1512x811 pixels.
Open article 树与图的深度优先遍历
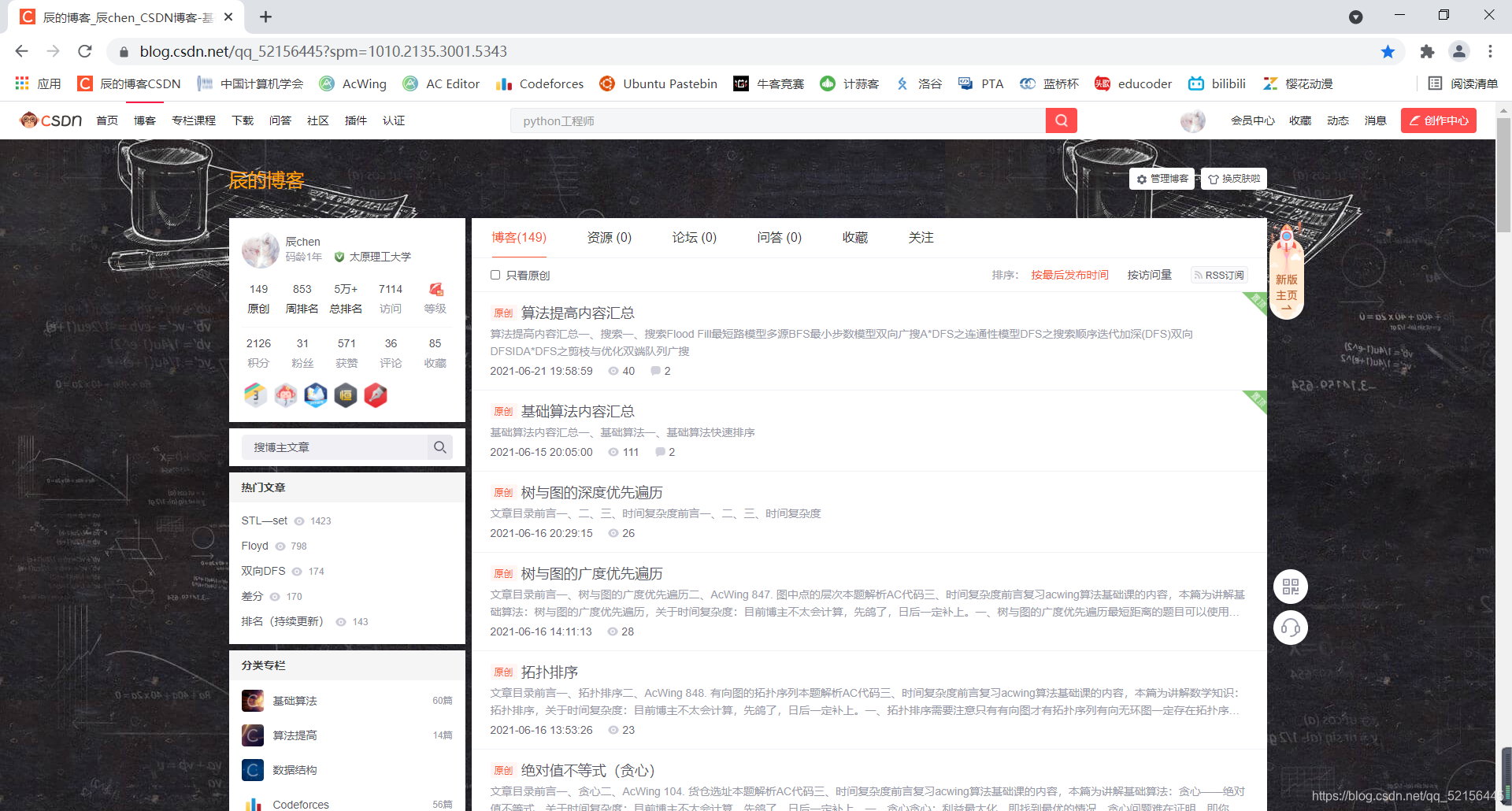pyautogui.click(x=592, y=492)
